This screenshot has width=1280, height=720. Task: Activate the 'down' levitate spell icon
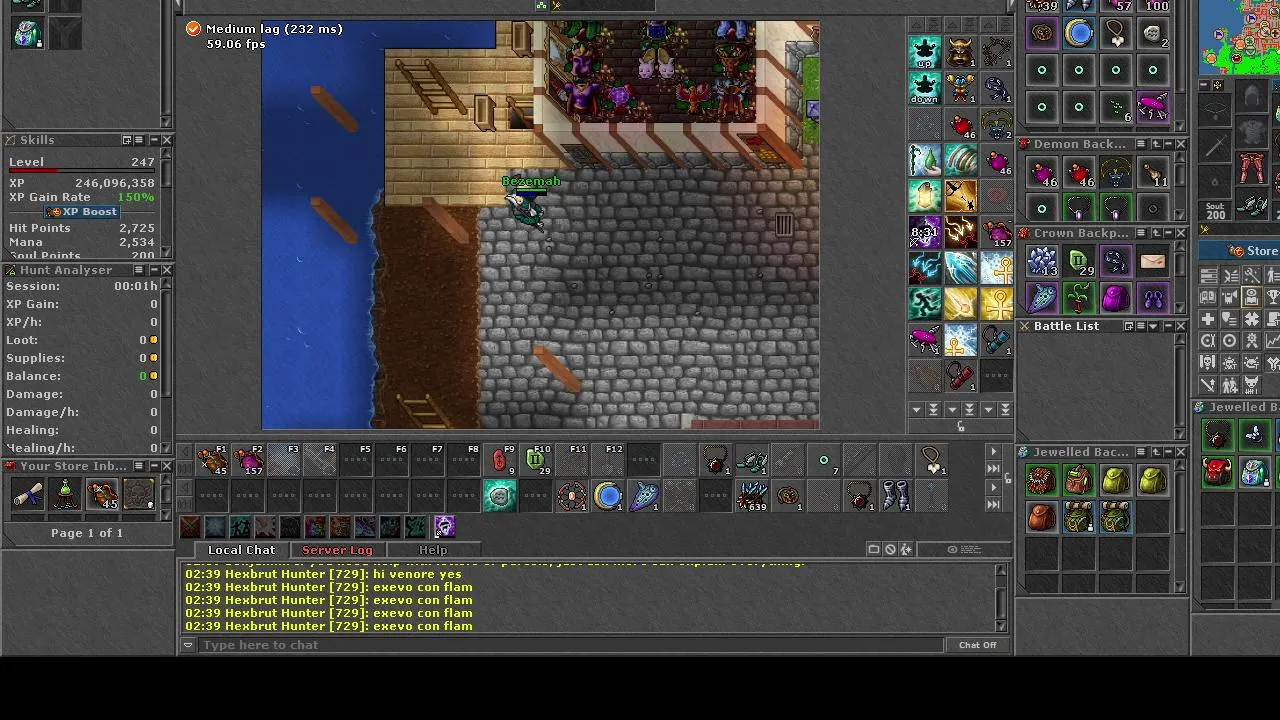point(925,88)
